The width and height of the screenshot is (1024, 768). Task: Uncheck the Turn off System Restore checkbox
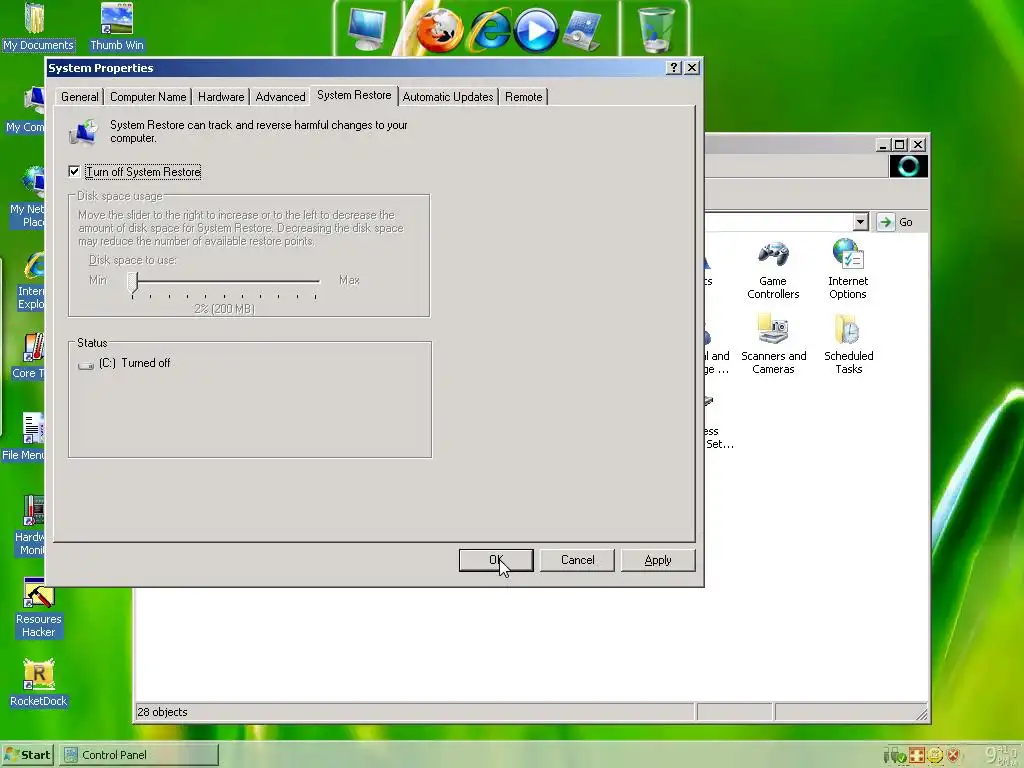tap(74, 172)
